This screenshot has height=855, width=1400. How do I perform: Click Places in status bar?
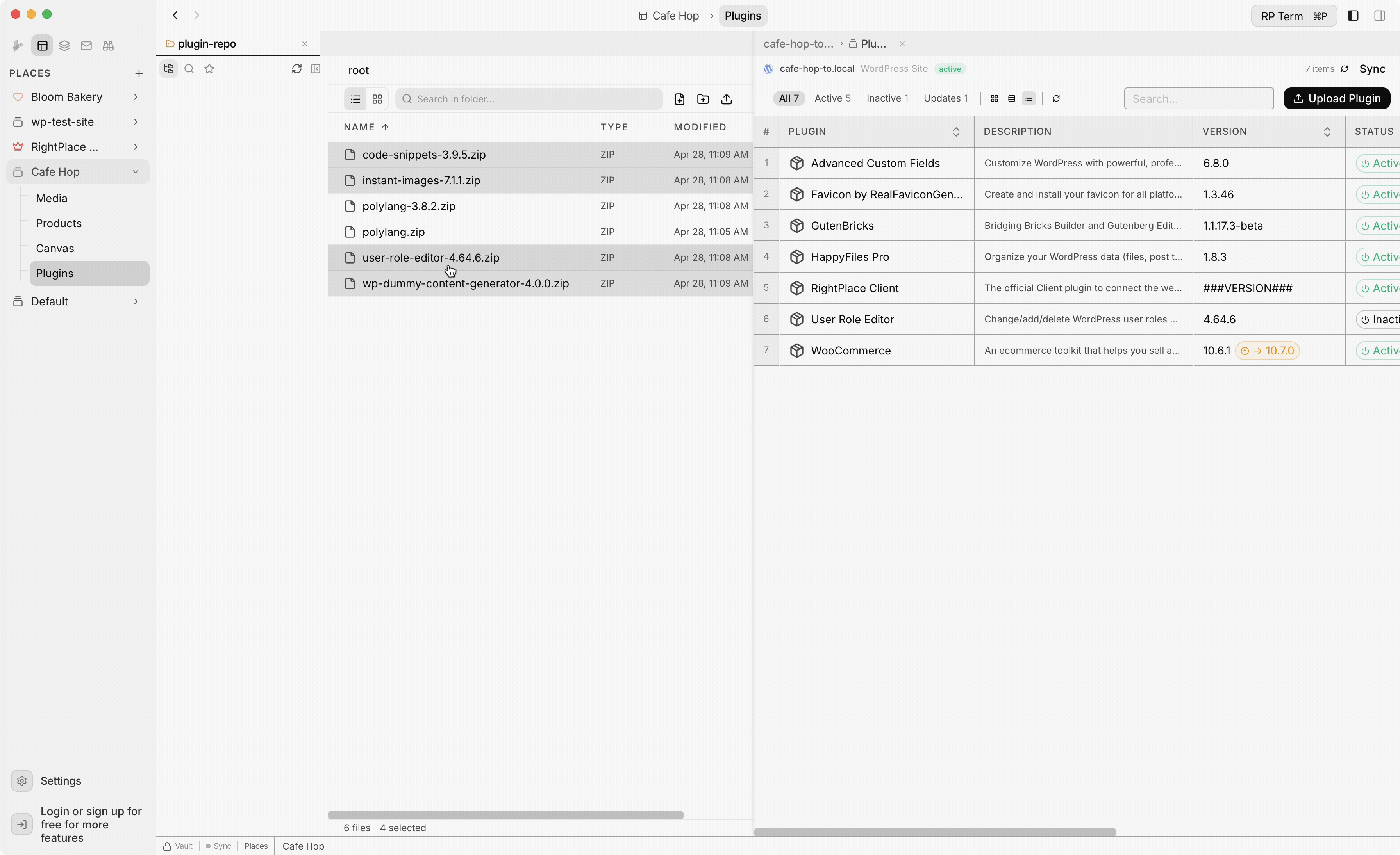click(256, 846)
